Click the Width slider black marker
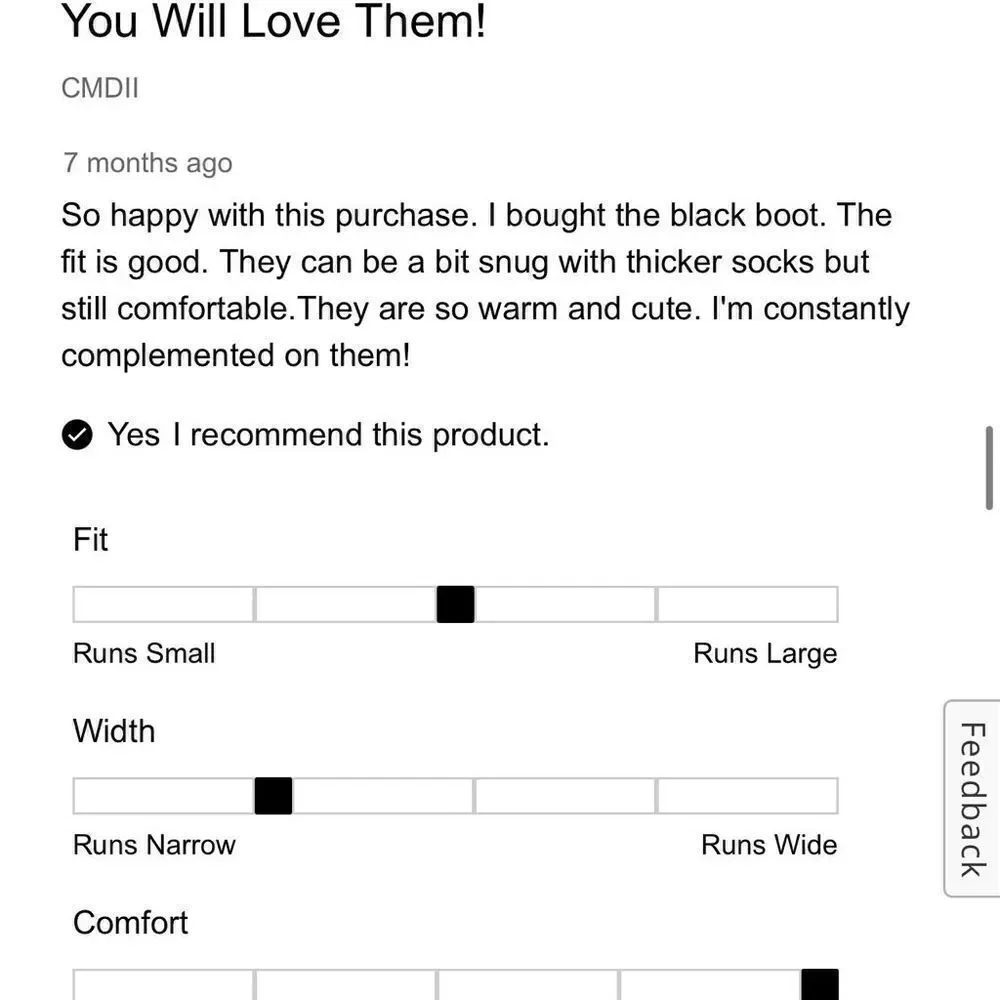Image resolution: width=1000 pixels, height=1000 pixels. [x=273, y=795]
